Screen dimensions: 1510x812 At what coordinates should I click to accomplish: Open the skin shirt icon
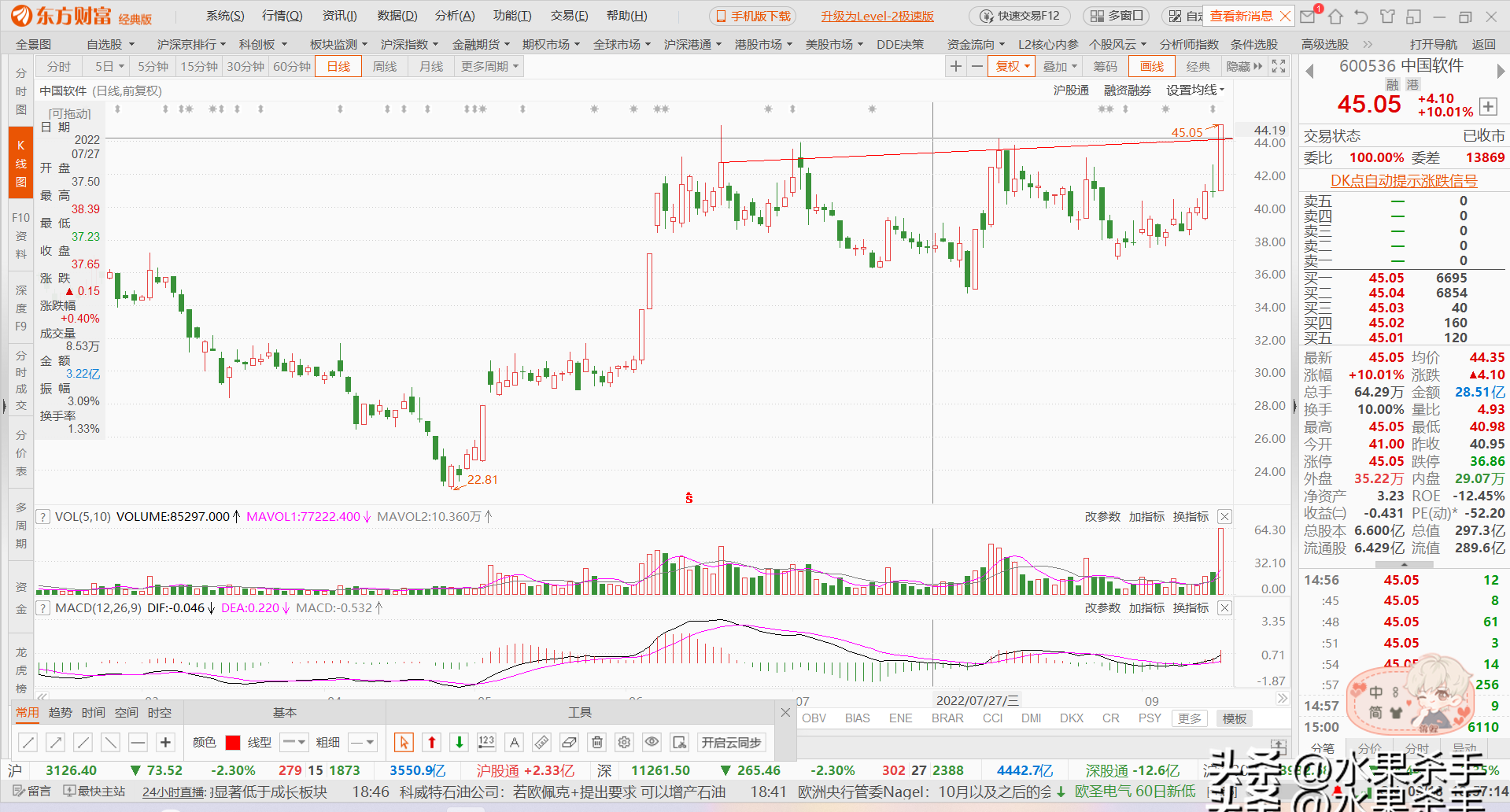tap(1387, 16)
